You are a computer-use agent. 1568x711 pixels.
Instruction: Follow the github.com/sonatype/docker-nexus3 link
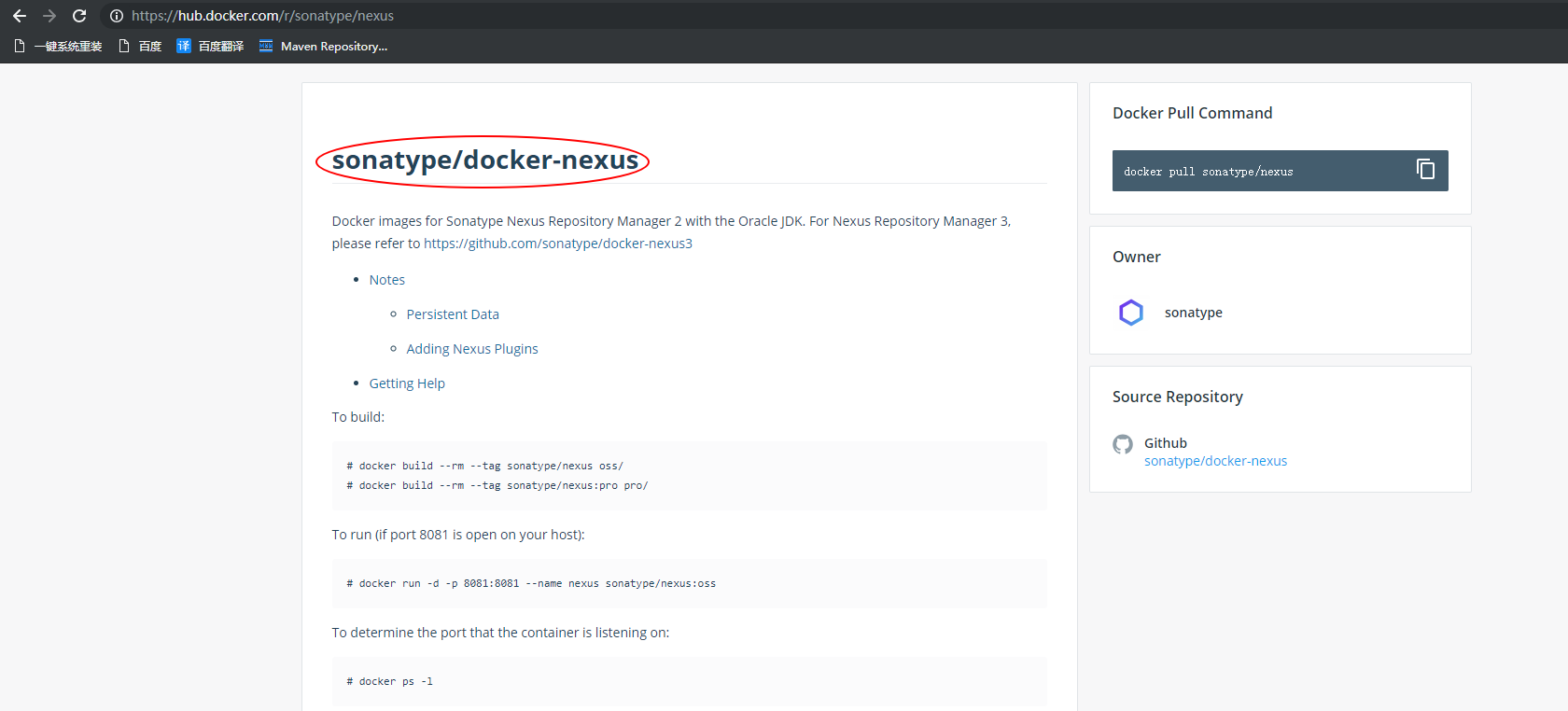558,244
